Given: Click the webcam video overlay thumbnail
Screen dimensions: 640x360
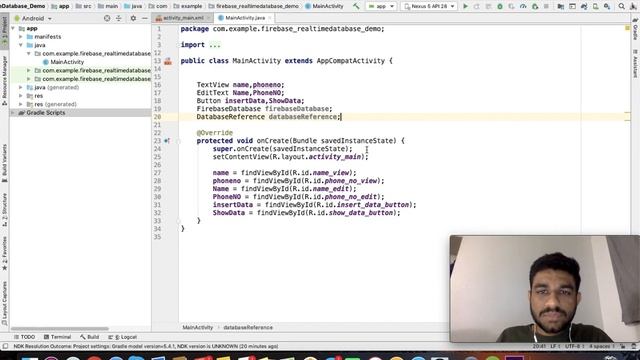Looking at the screenshot, I should [544, 288].
